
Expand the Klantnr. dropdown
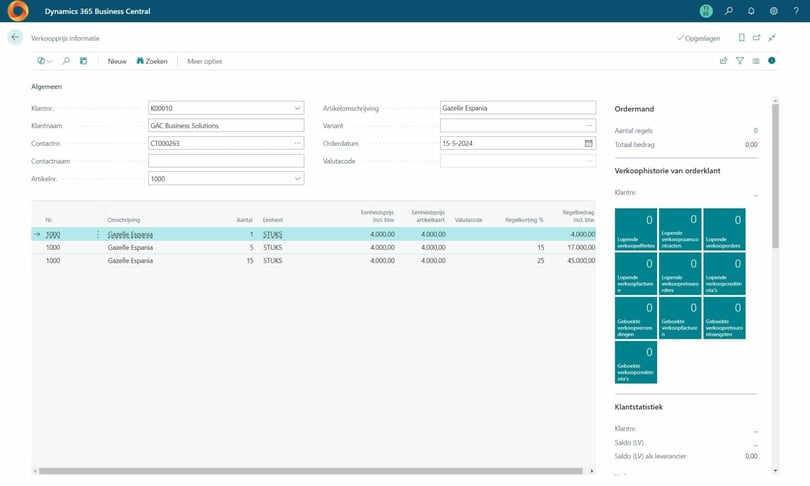[x=298, y=108]
